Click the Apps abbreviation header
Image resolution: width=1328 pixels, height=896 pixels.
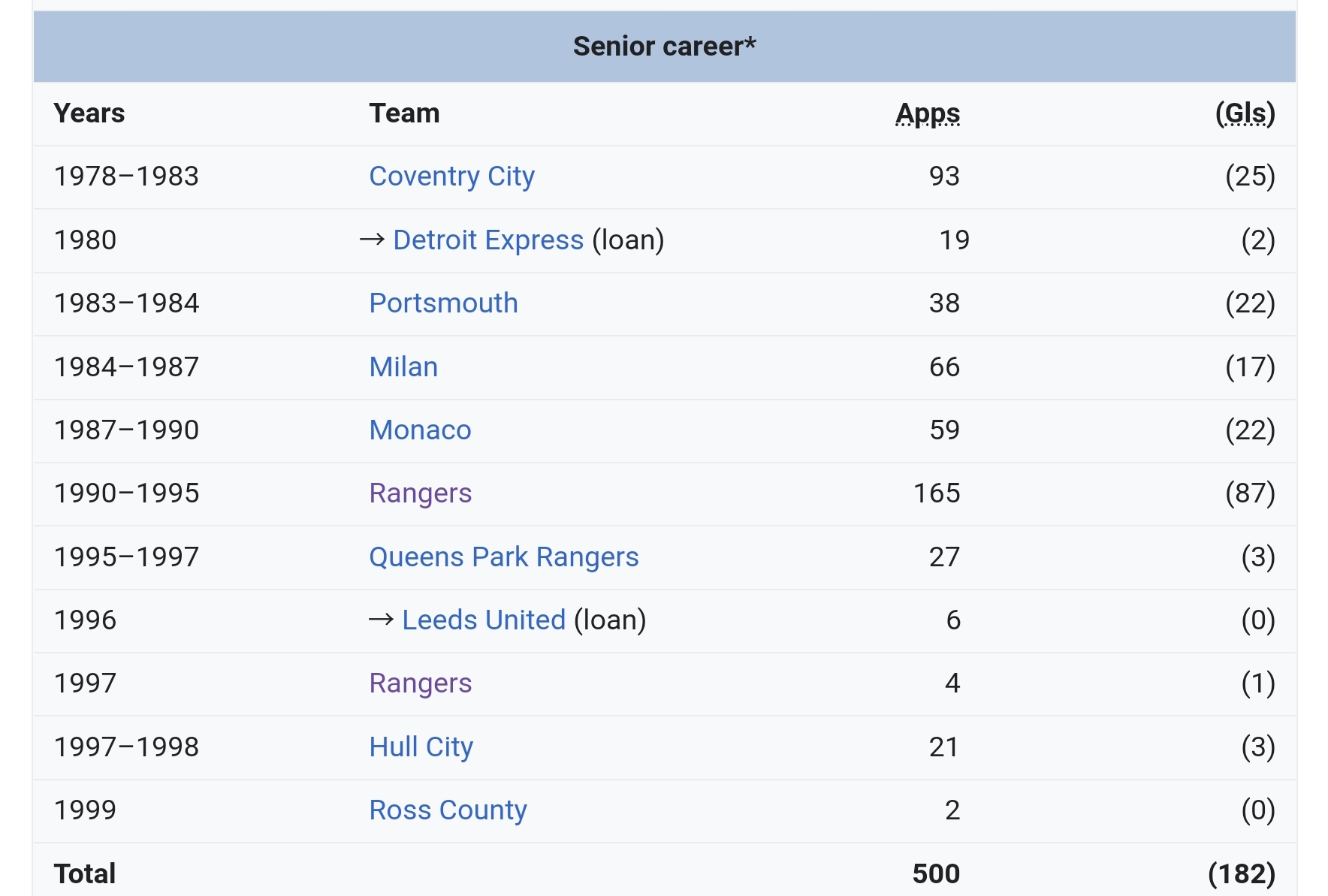coord(928,113)
